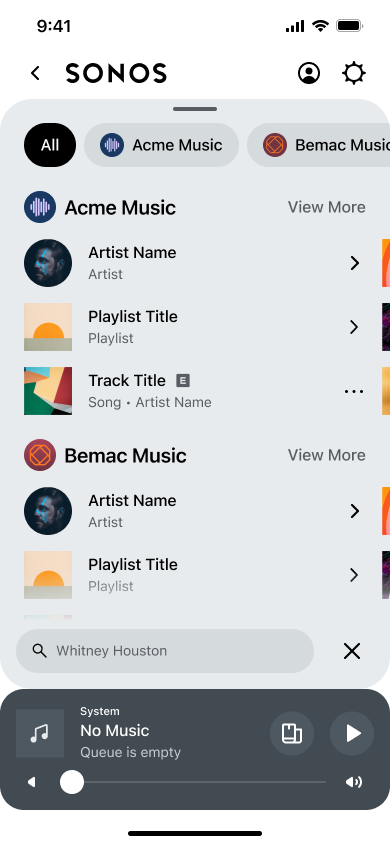Open the room grouping output icon
This screenshot has height=844, width=390.
pyautogui.click(x=292, y=733)
